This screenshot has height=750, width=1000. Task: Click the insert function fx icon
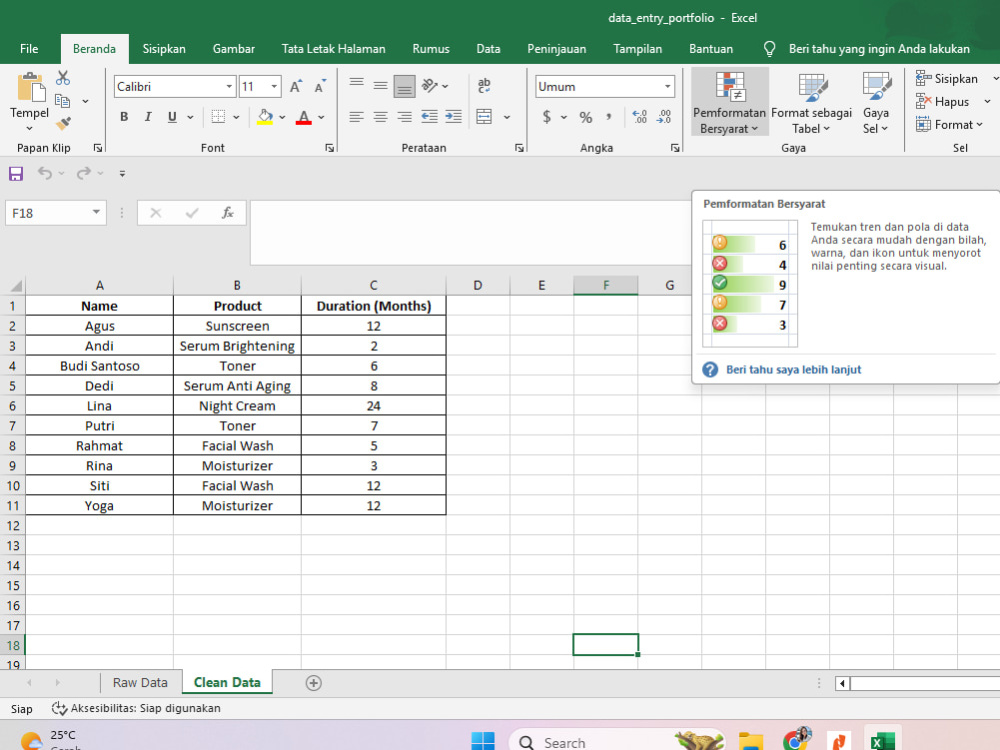coord(228,213)
